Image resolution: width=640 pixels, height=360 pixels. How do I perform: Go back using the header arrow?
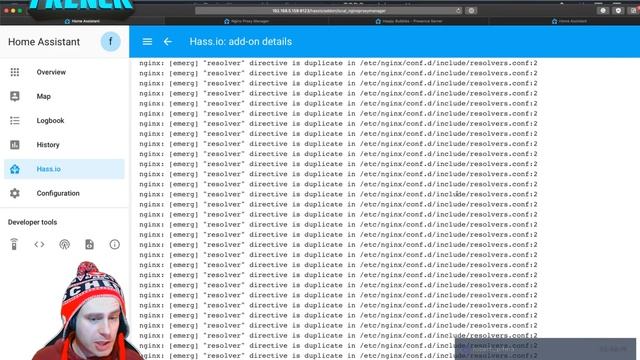[x=168, y=42]
